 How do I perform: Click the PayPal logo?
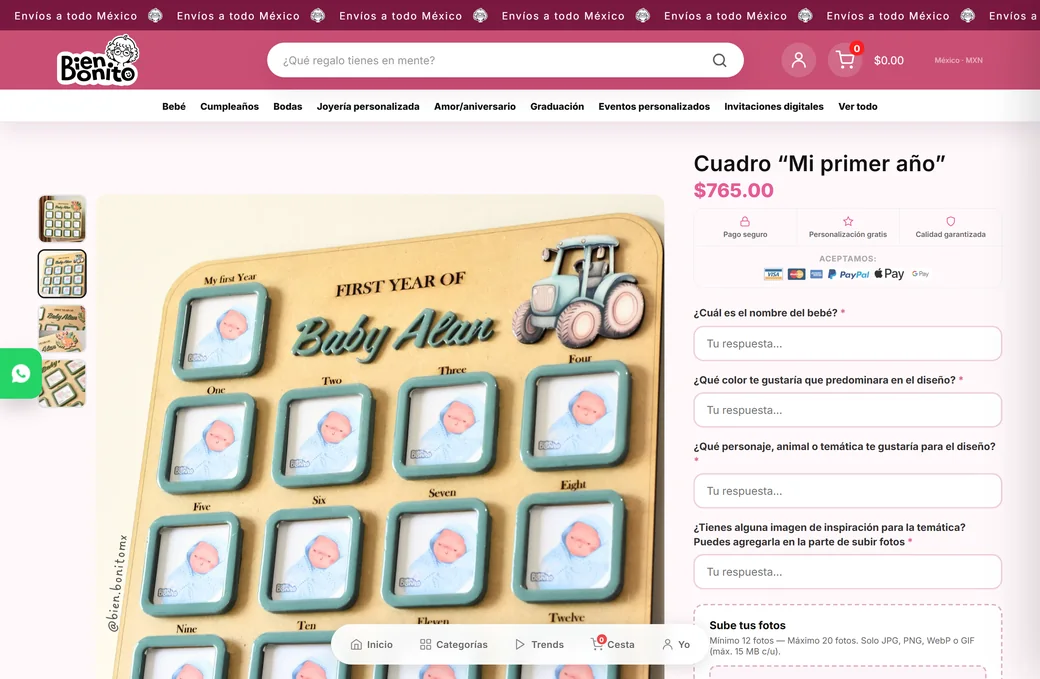[x=848, y=274]
